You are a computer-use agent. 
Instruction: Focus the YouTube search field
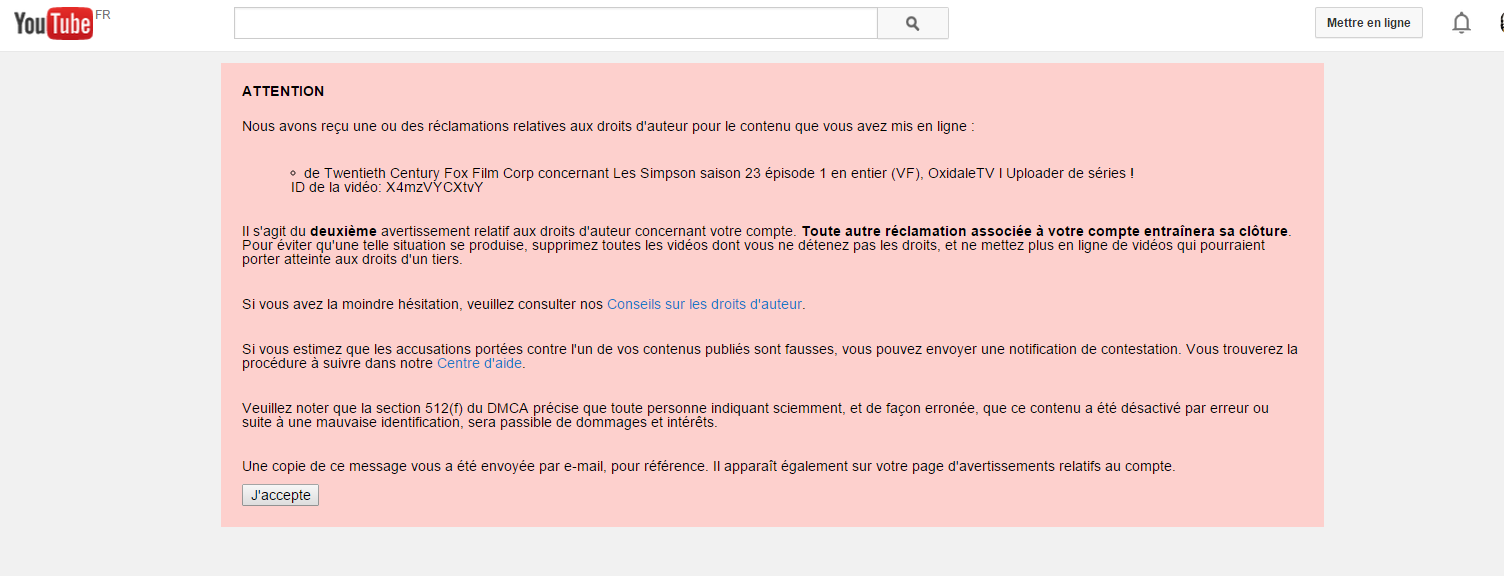555,23
